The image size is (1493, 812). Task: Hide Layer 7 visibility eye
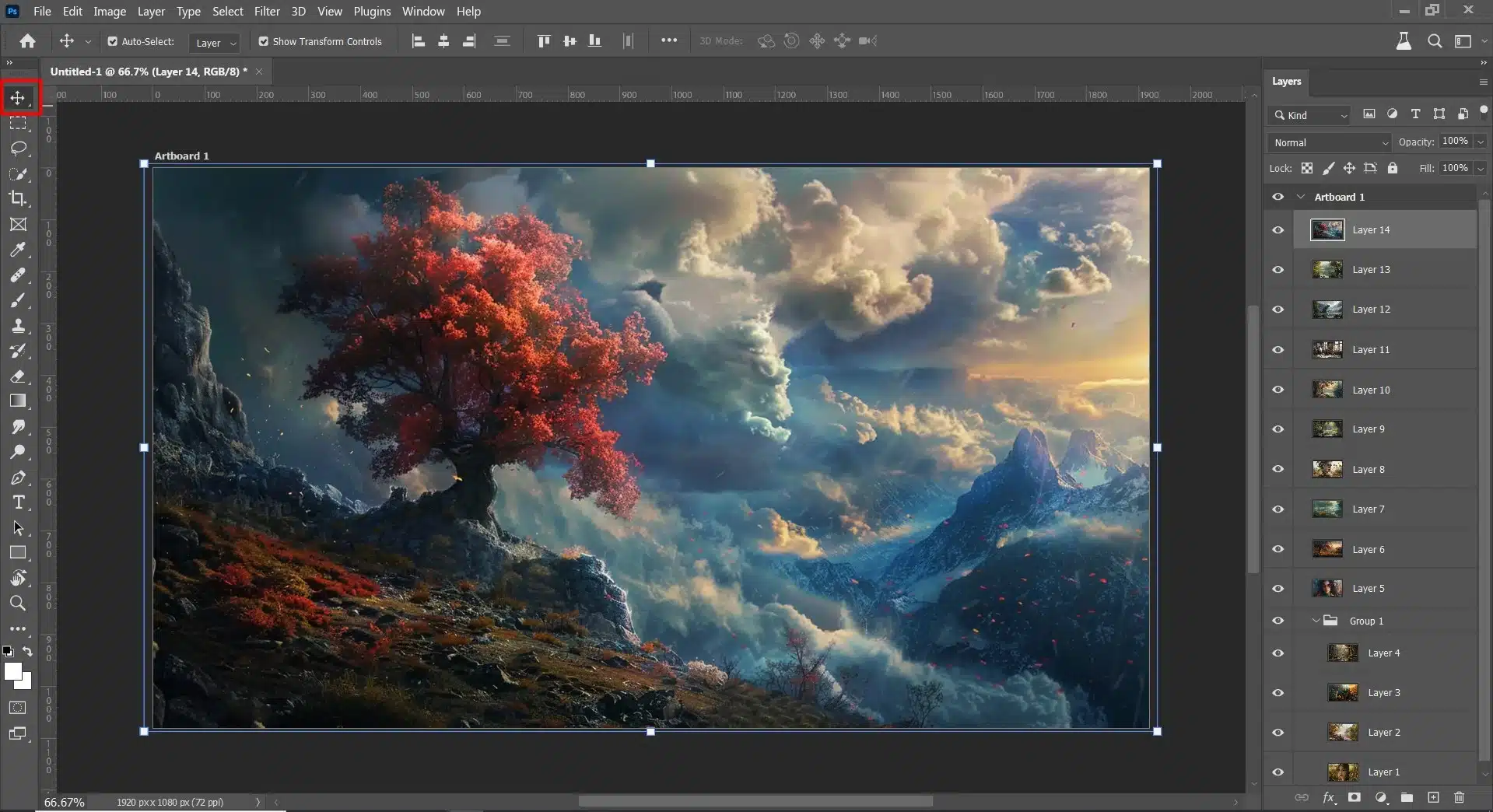[x=1277, y=509]
